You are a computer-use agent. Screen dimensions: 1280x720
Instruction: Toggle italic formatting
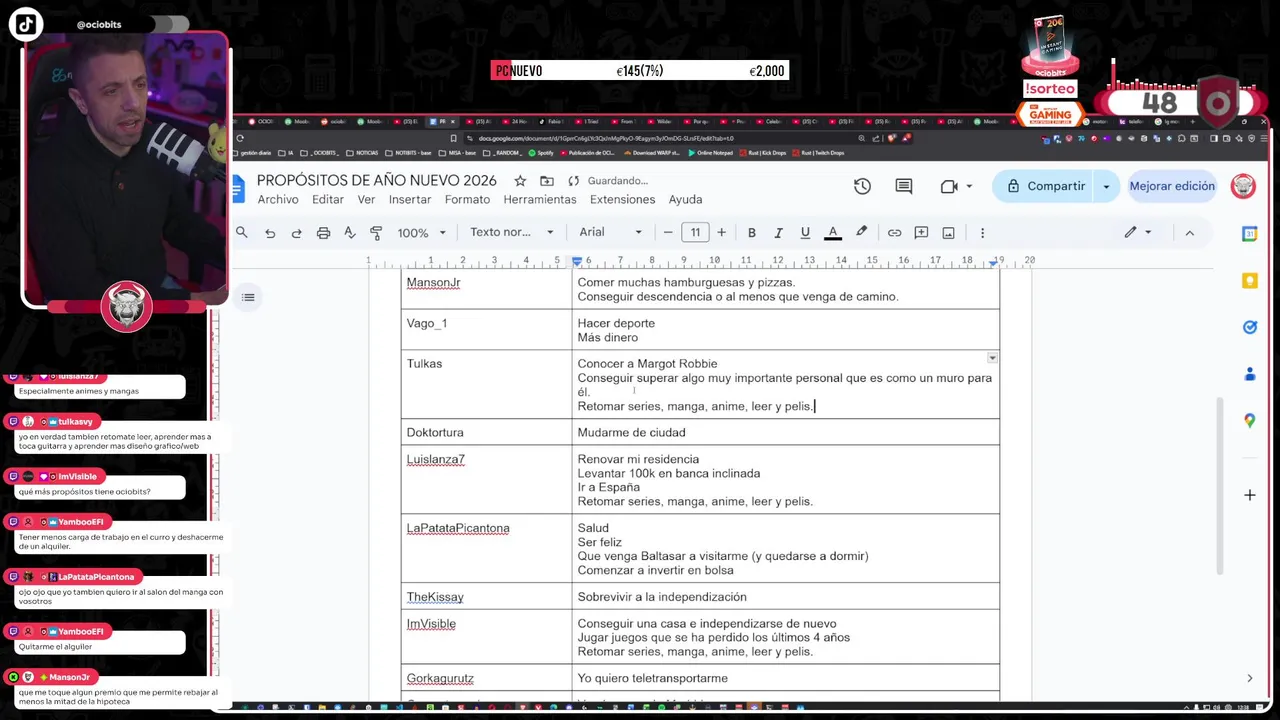(778, 232)
